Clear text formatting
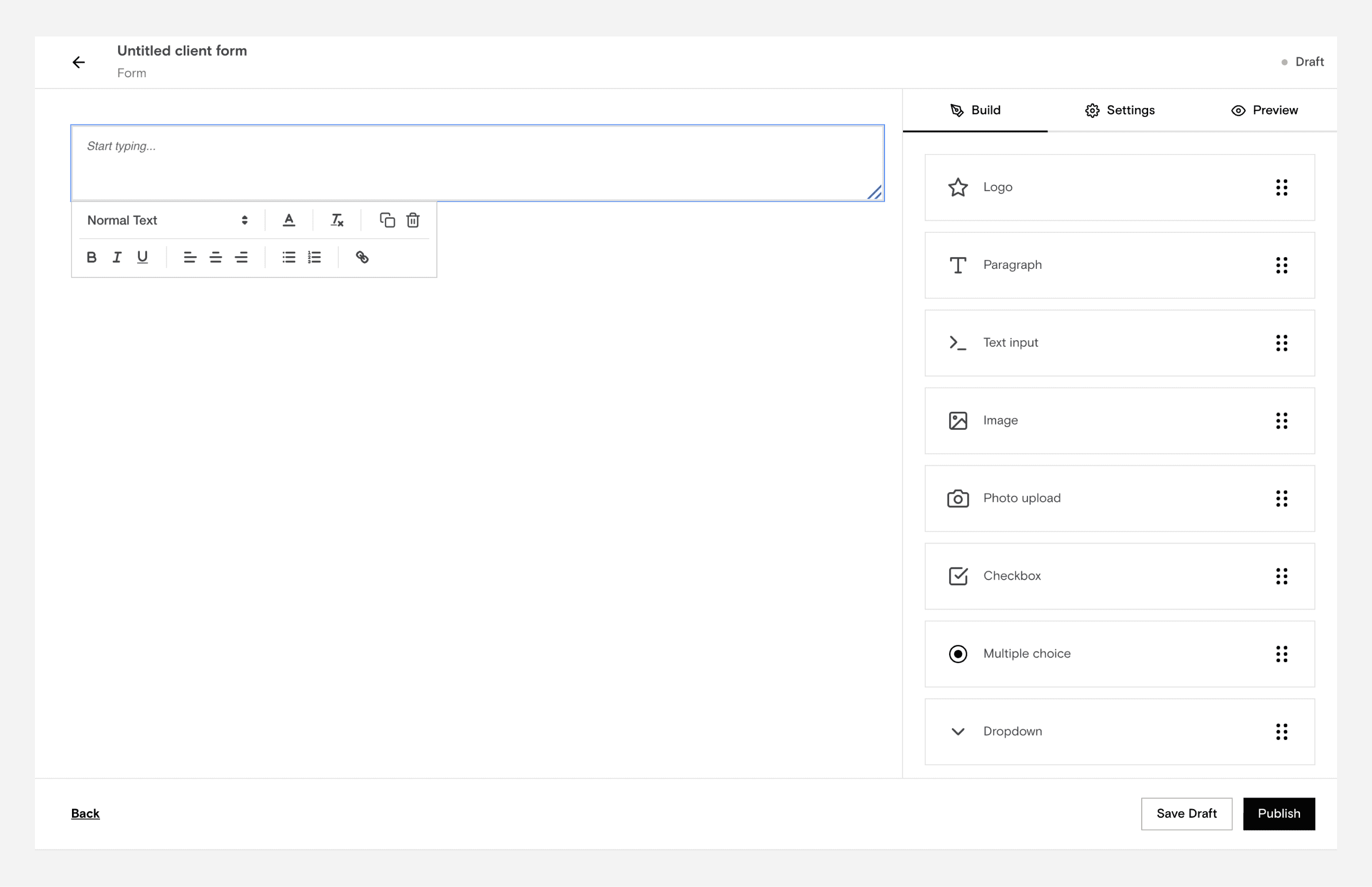The height and width of the screenshot is (887, 1372). click(x=337, y=220)
